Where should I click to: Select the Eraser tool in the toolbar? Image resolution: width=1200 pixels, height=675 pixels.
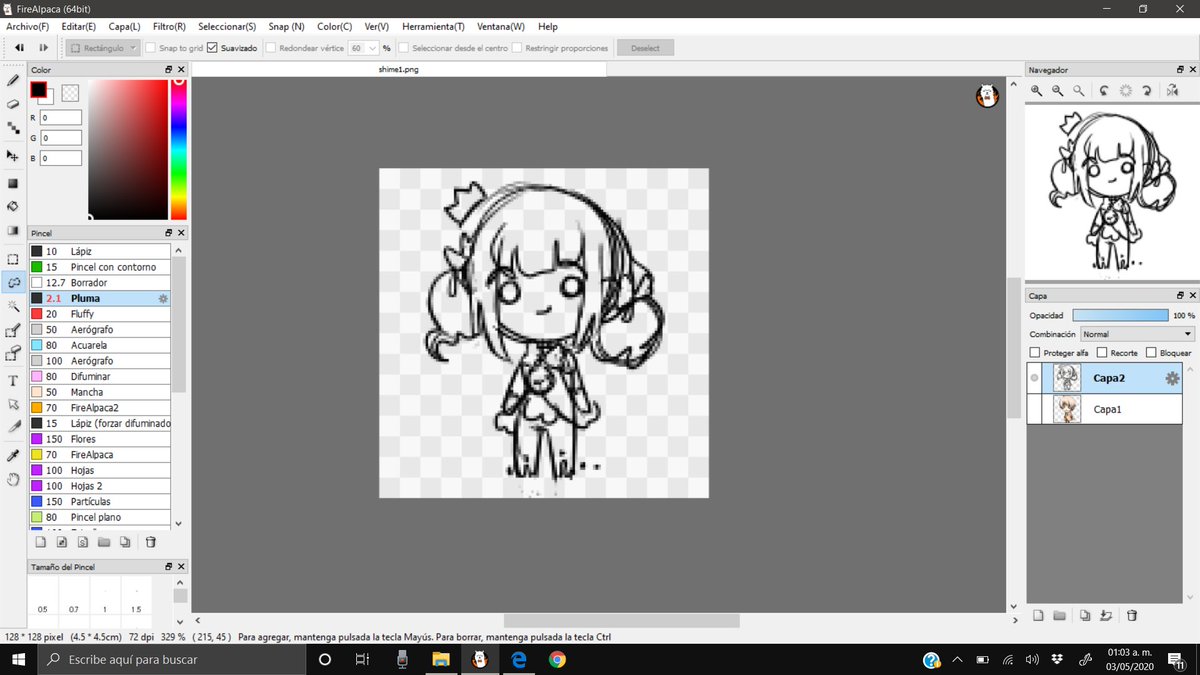[x=13, y=103]
